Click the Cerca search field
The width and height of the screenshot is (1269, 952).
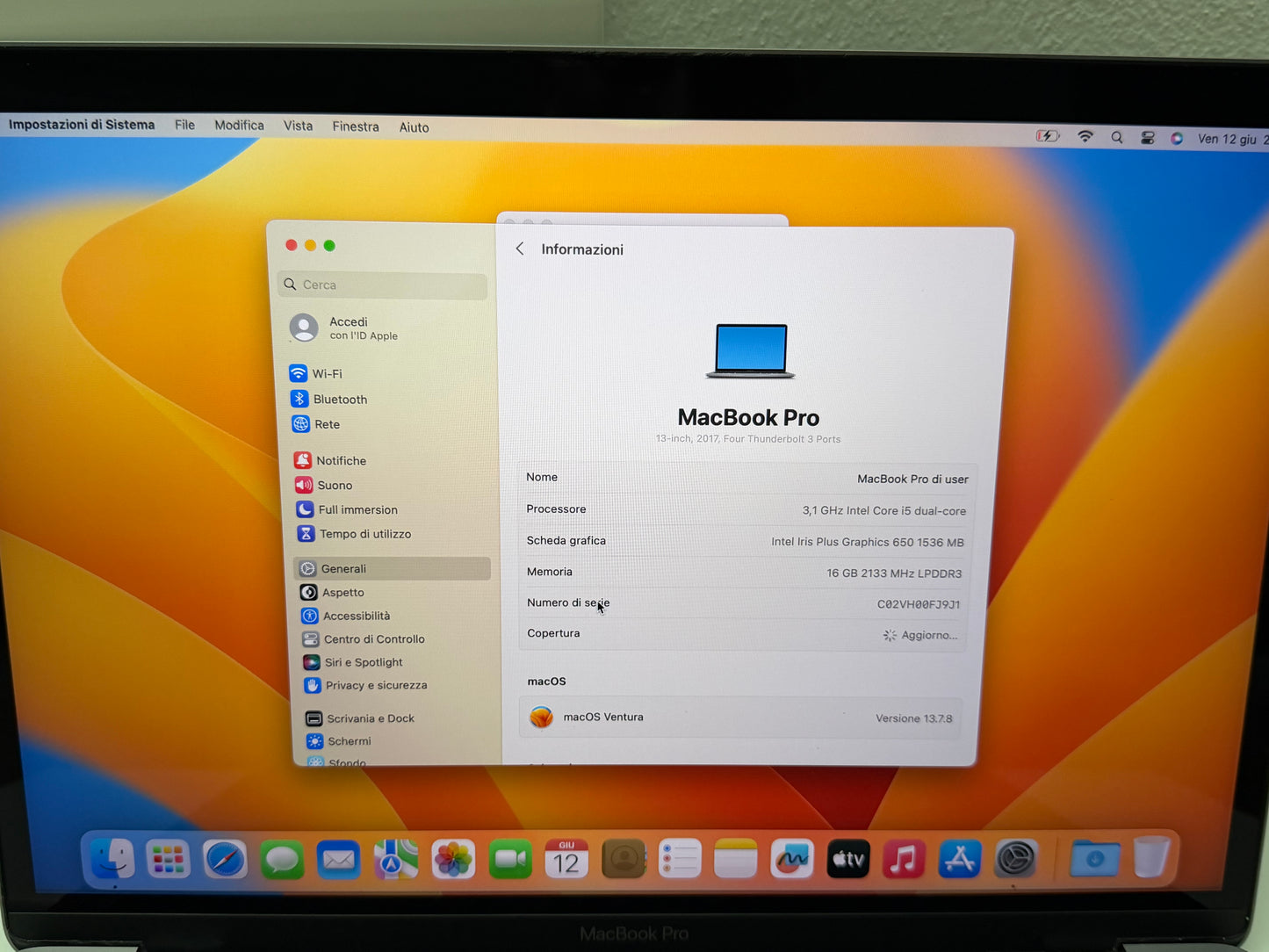(x=383, y=285)
